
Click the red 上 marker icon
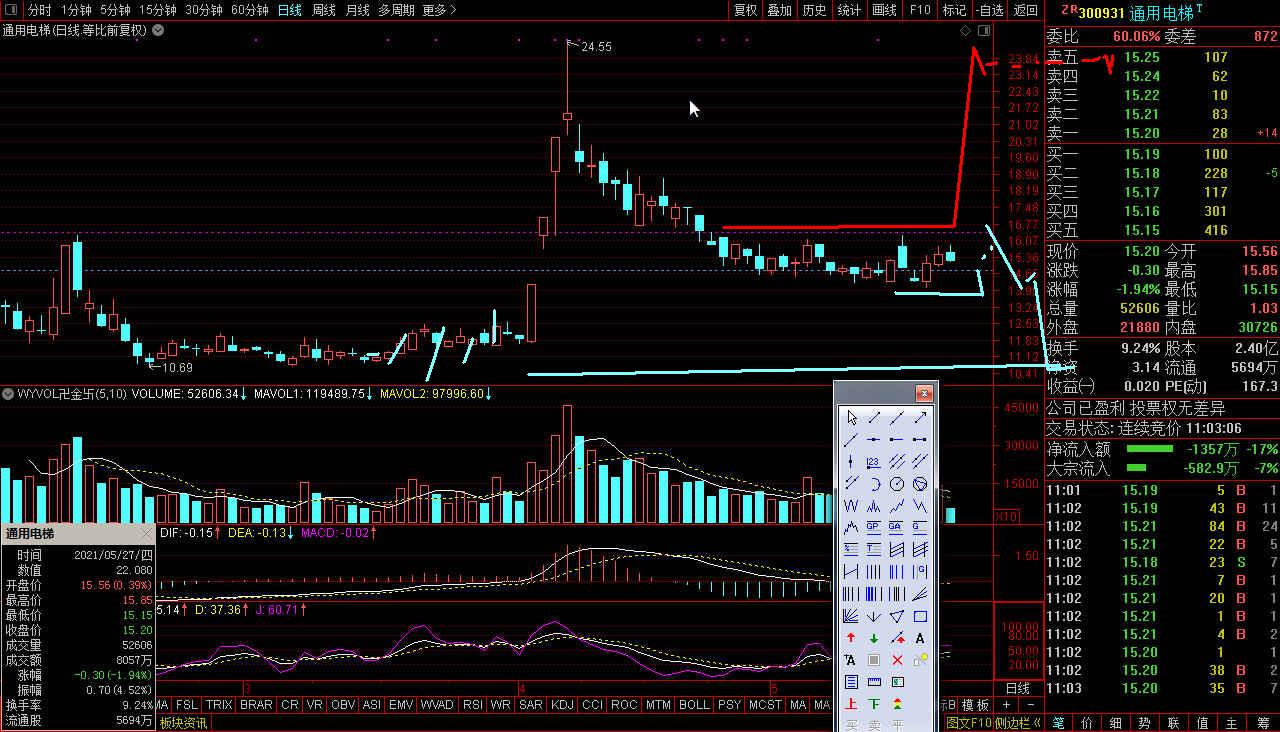851,703
